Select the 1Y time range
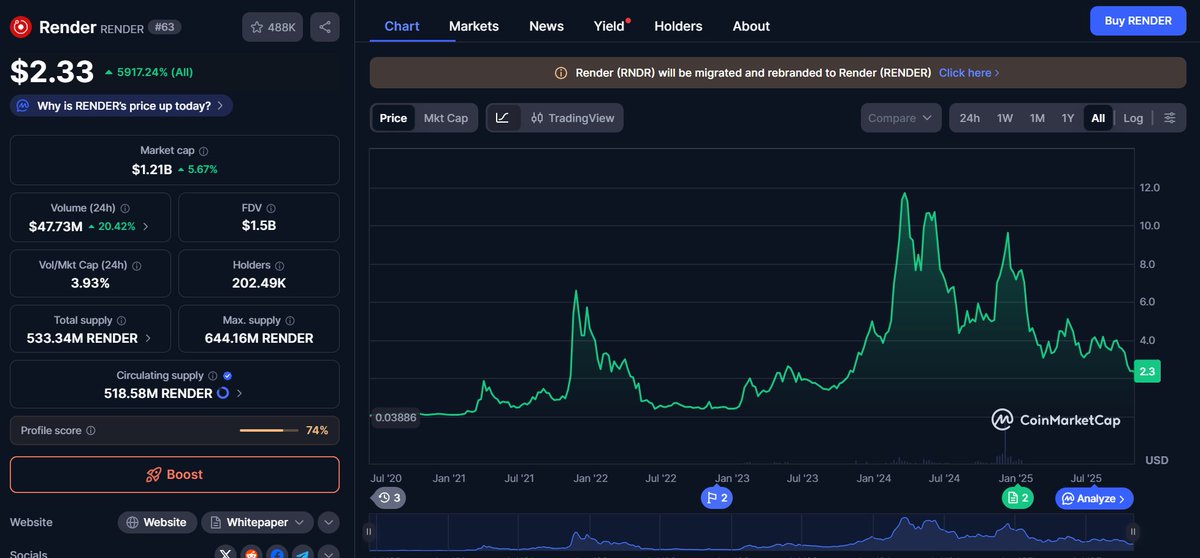 (1068, 118)
